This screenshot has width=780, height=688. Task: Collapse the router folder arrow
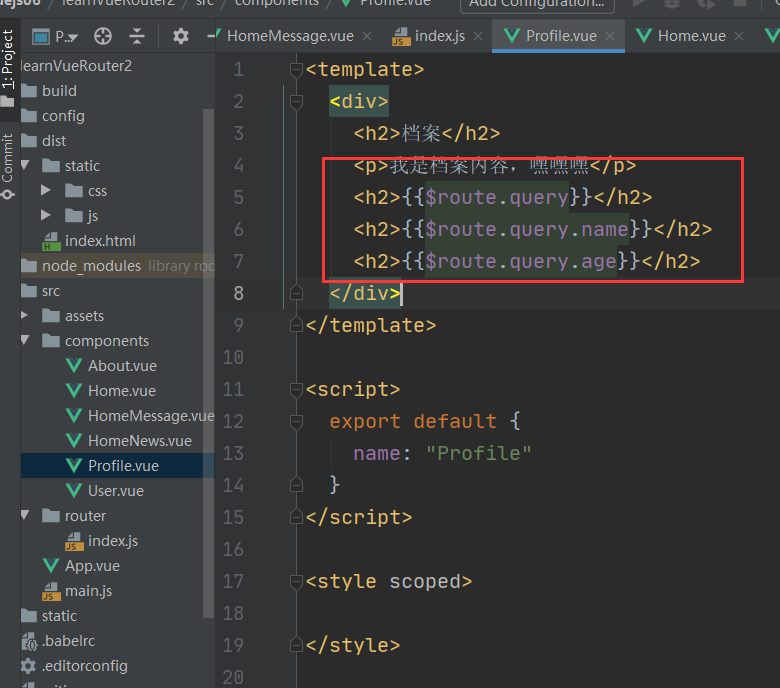click(26, 515)
